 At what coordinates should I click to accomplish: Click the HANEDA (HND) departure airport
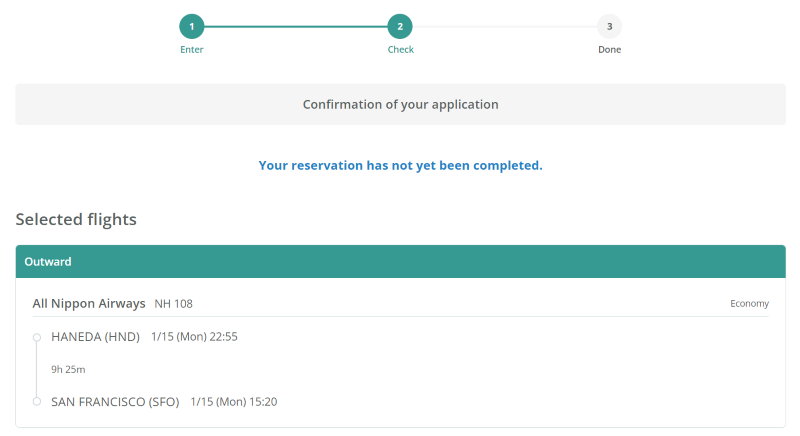pyautogui.click(x=95, y=337)
